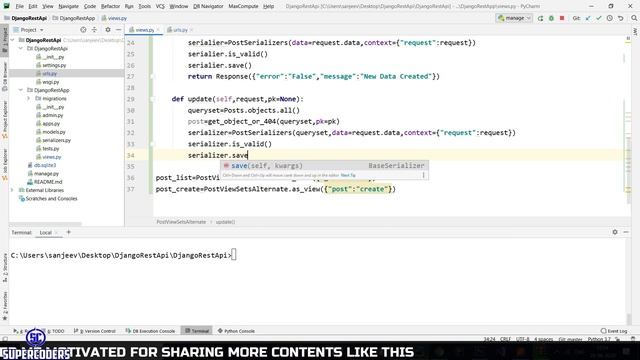
Task: Hide the Terminal panel
Action: [626, 232]
